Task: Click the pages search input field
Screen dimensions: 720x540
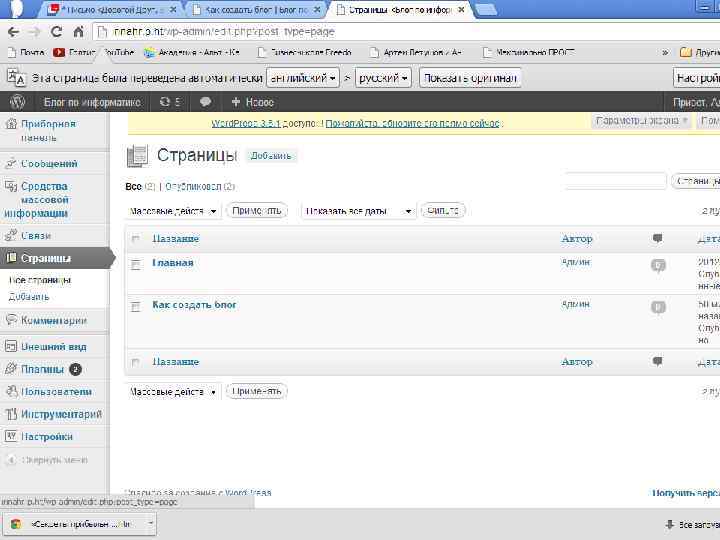Action: (616, 180)
